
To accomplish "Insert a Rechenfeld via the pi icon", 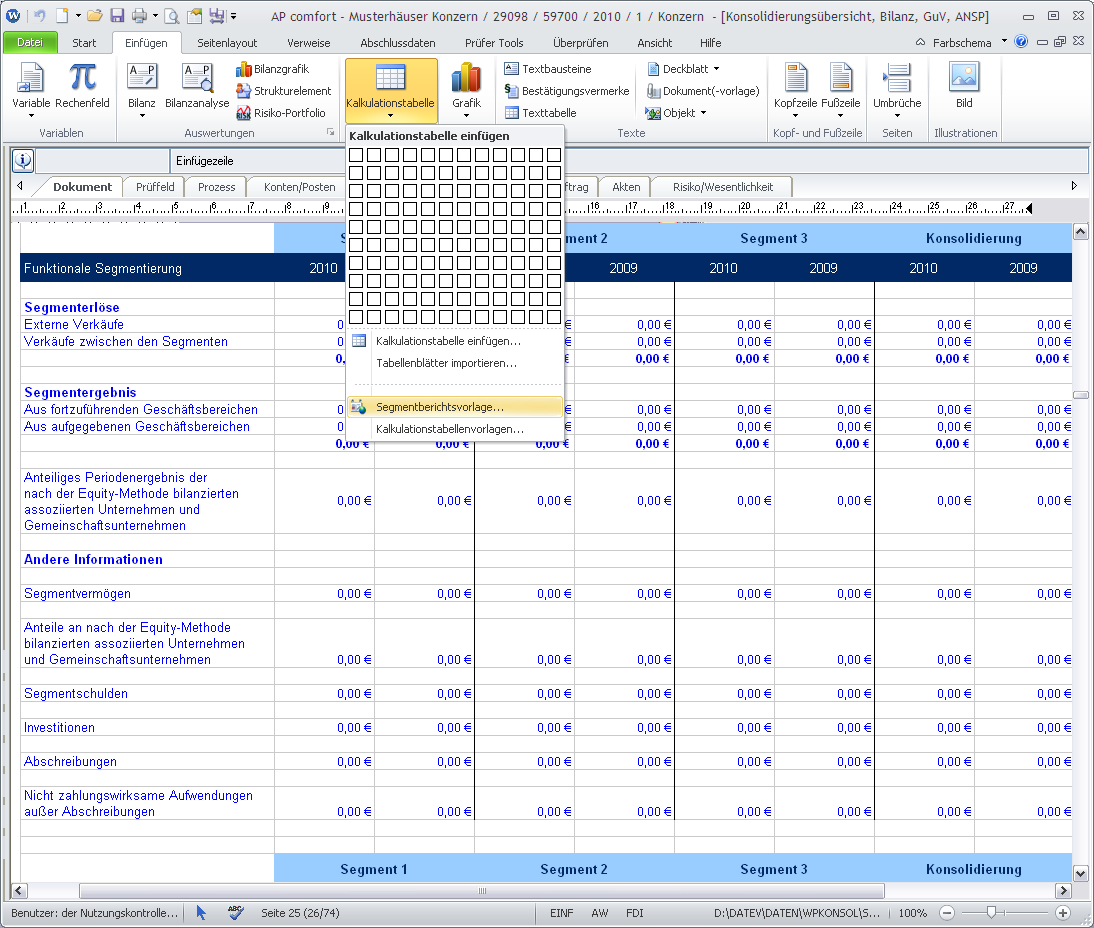I will [82, 79].
